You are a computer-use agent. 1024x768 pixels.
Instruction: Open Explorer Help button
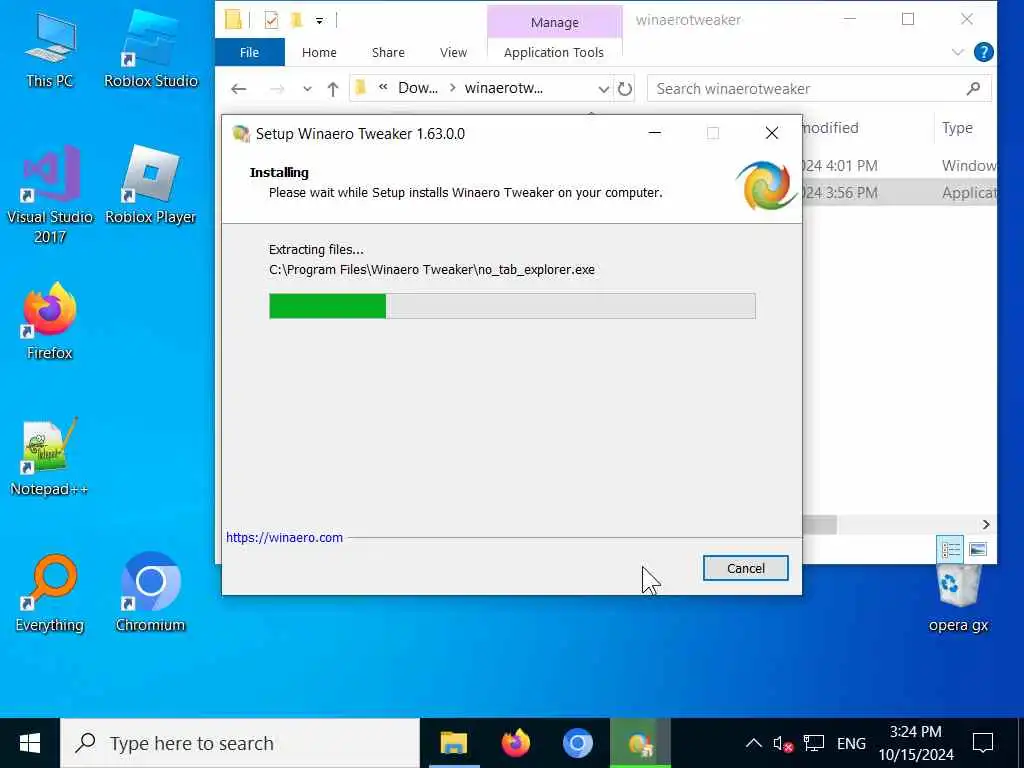pos(984,52)
